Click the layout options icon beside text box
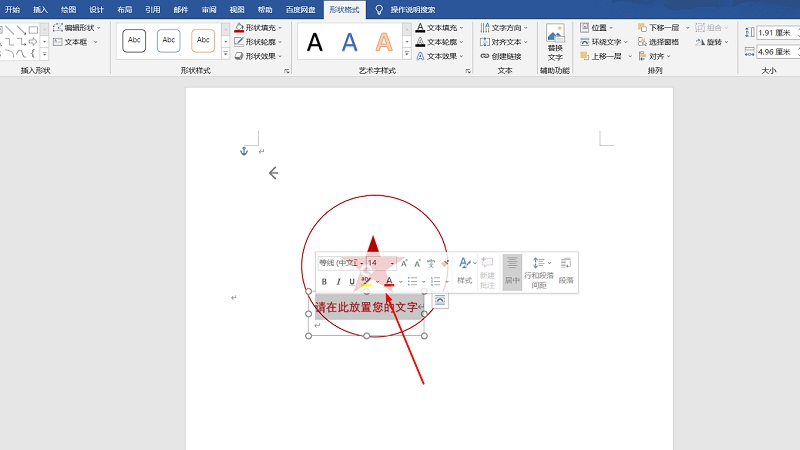The width and height of the screenshot is (800, 450). click(439, 300)
